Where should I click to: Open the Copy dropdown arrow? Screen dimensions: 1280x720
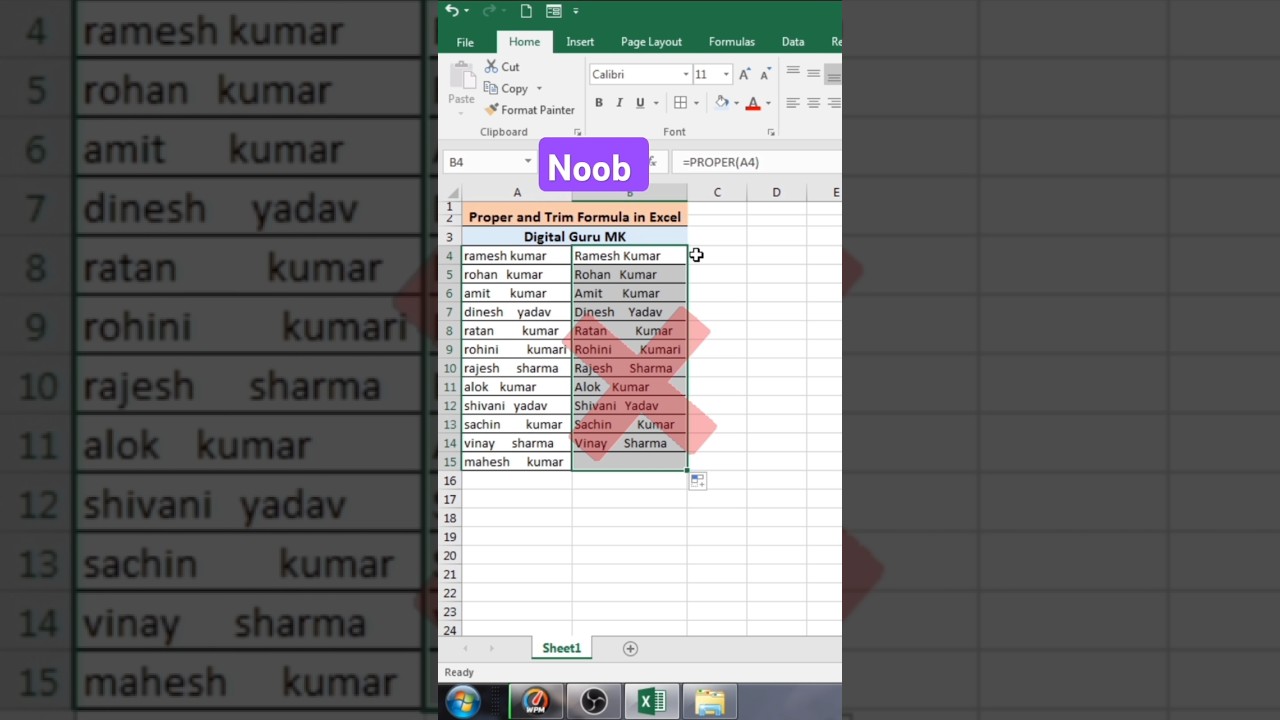(539, 88)
